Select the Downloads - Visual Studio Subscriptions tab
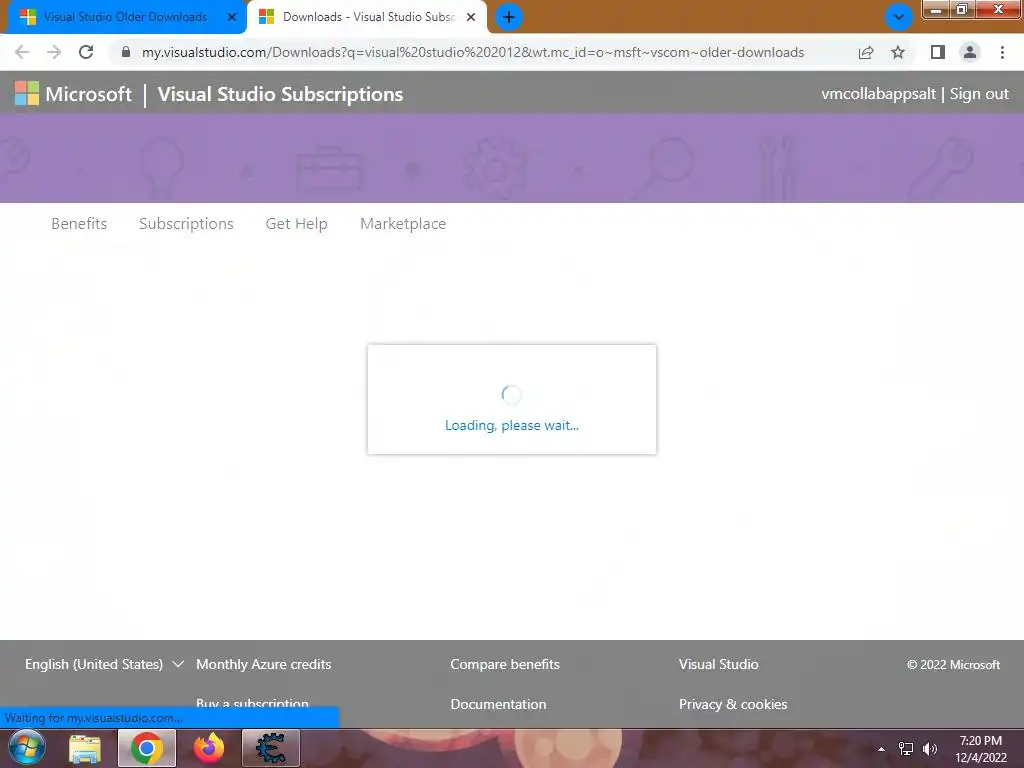Screen dimensions: 1024x768 368,17
